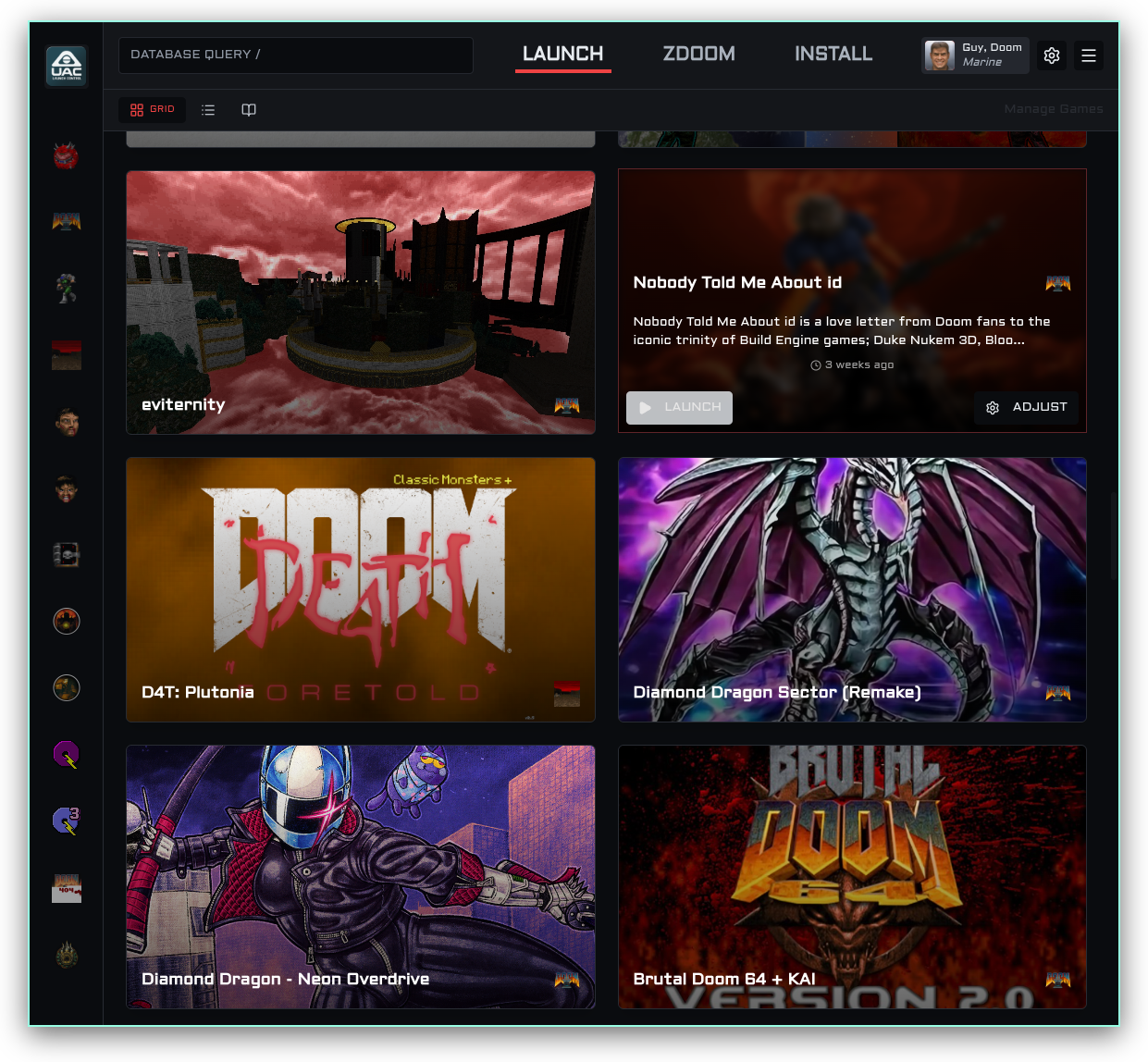Launch Nobody Told Me About id

coord(679,408)
